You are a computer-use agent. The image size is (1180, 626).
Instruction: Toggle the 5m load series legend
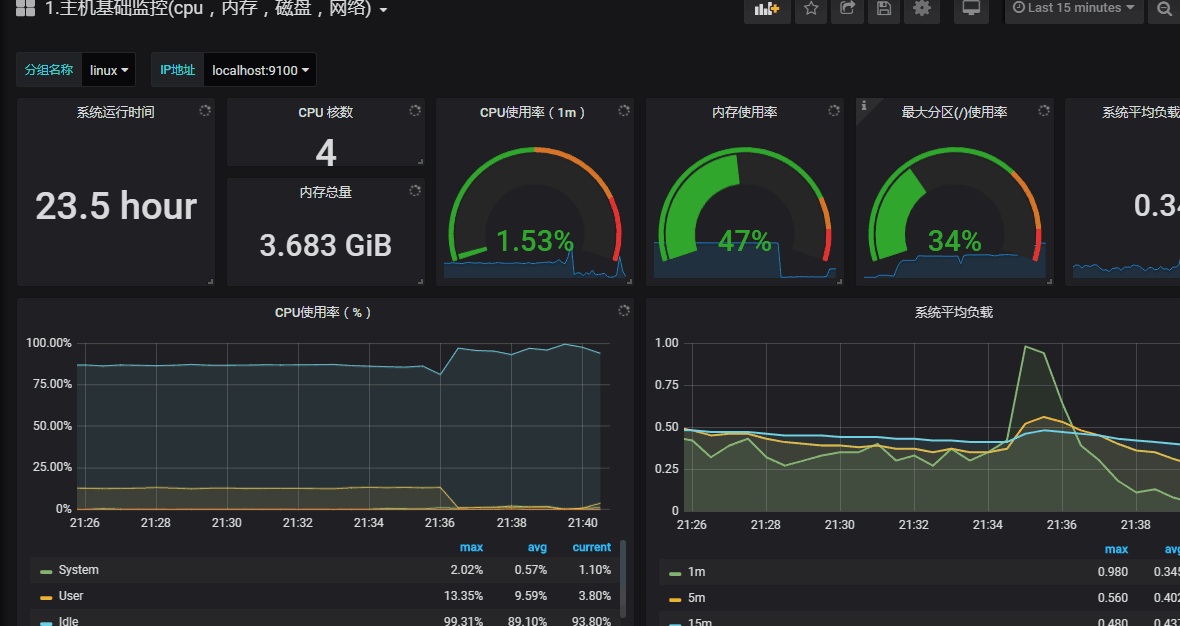(x=696, y=597)
